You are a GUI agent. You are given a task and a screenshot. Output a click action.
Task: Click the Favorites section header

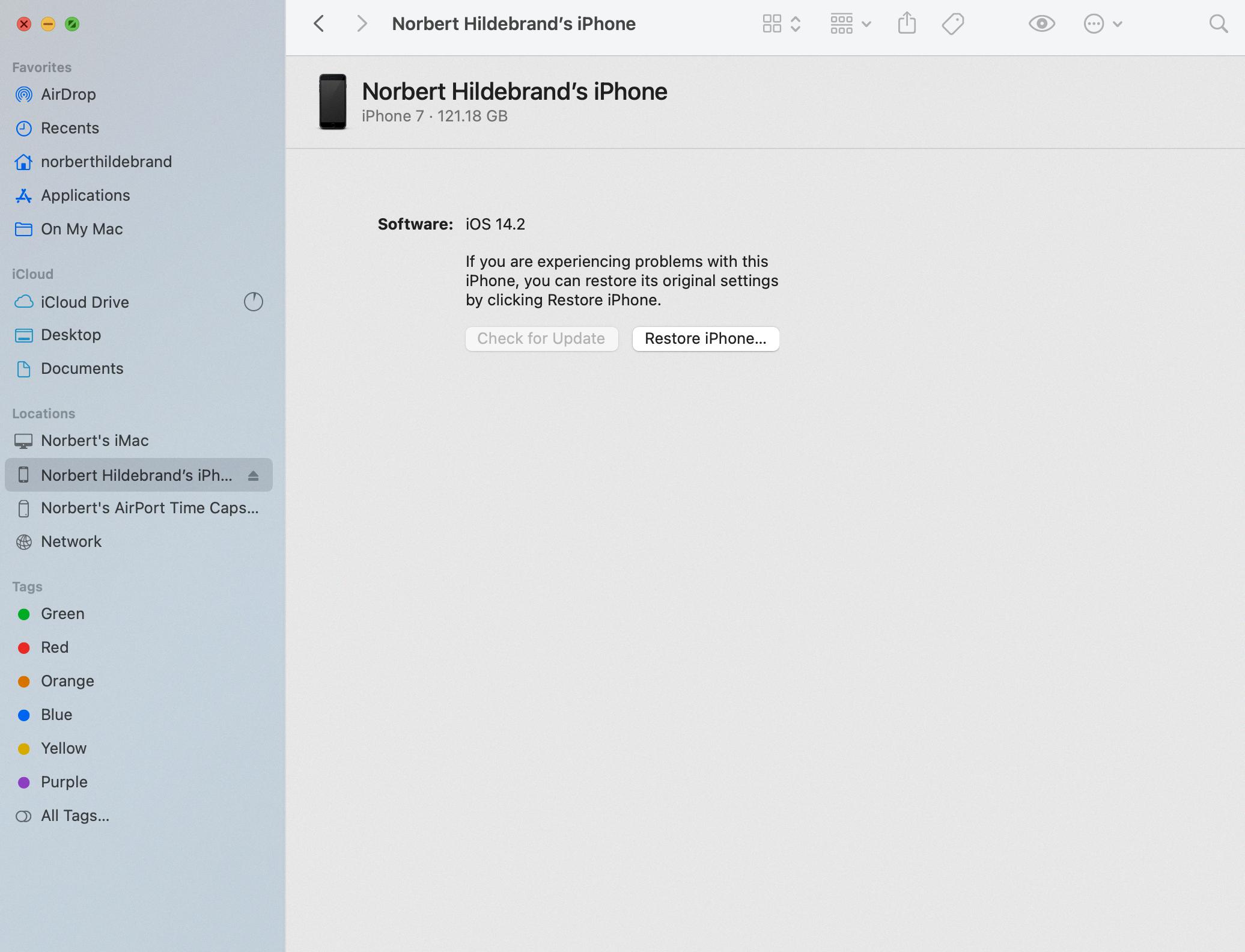pos(41,67)
